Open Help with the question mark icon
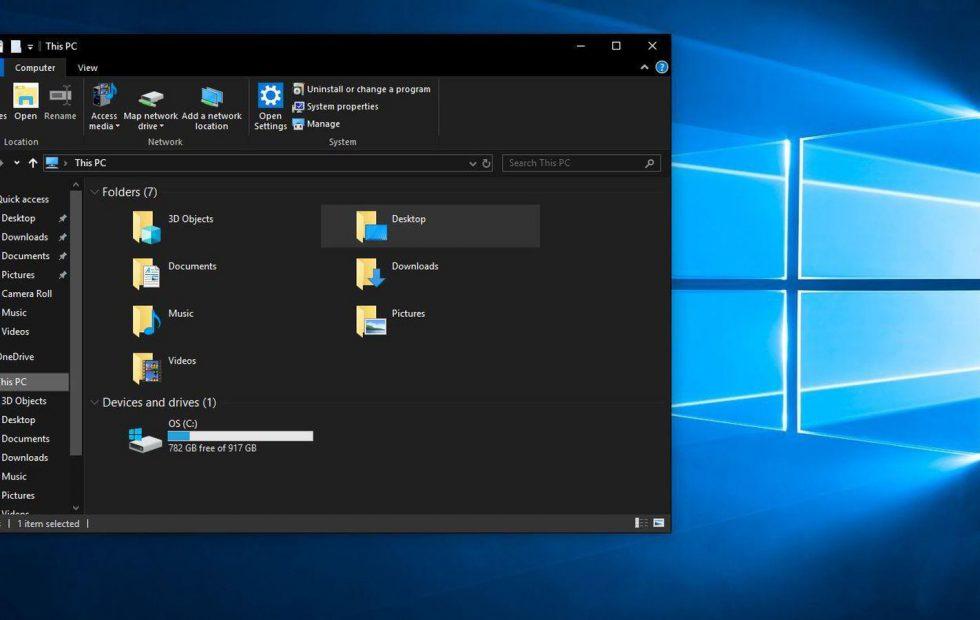 [x=661, y=68]
